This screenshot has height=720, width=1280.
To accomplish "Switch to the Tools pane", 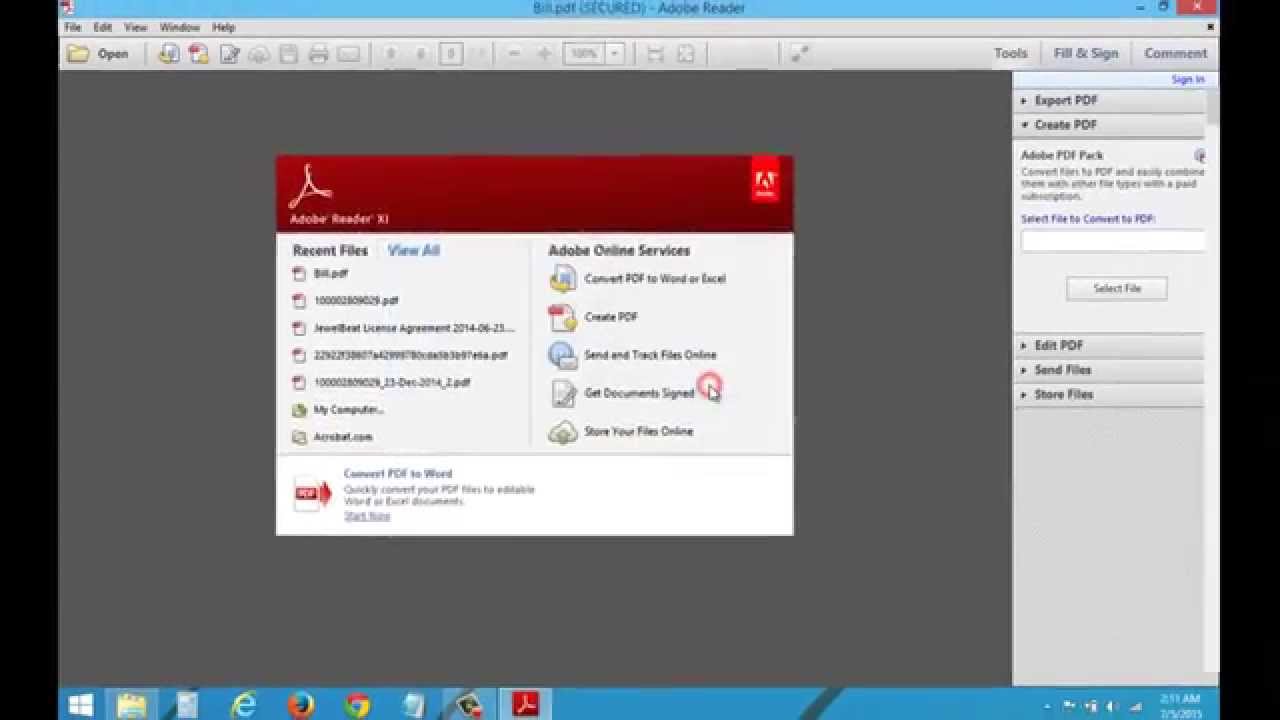I will coord(1010,54).
